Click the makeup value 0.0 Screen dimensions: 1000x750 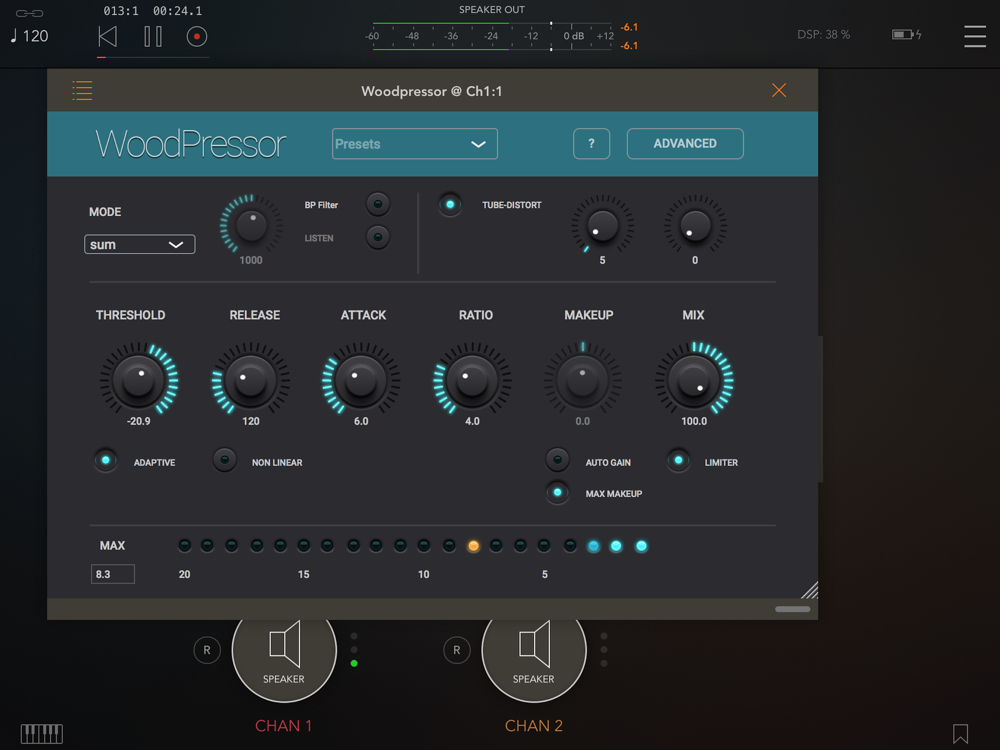[x=582, y=421]
